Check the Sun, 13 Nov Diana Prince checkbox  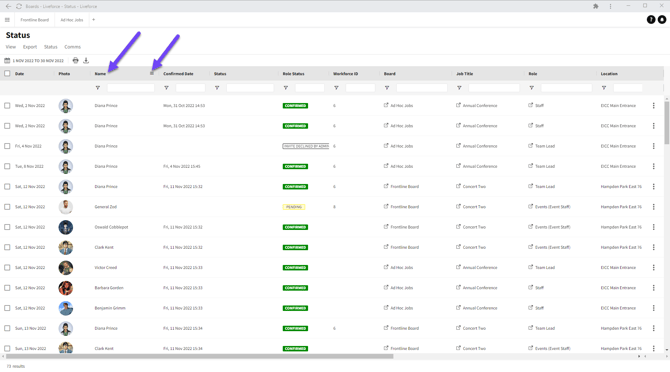[7, 328]
